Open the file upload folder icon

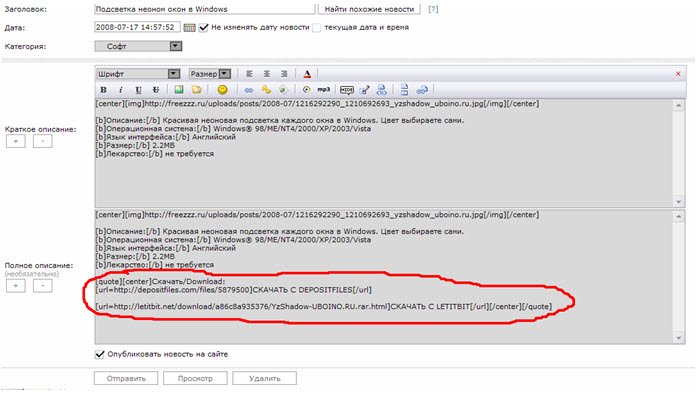[196, 90]
